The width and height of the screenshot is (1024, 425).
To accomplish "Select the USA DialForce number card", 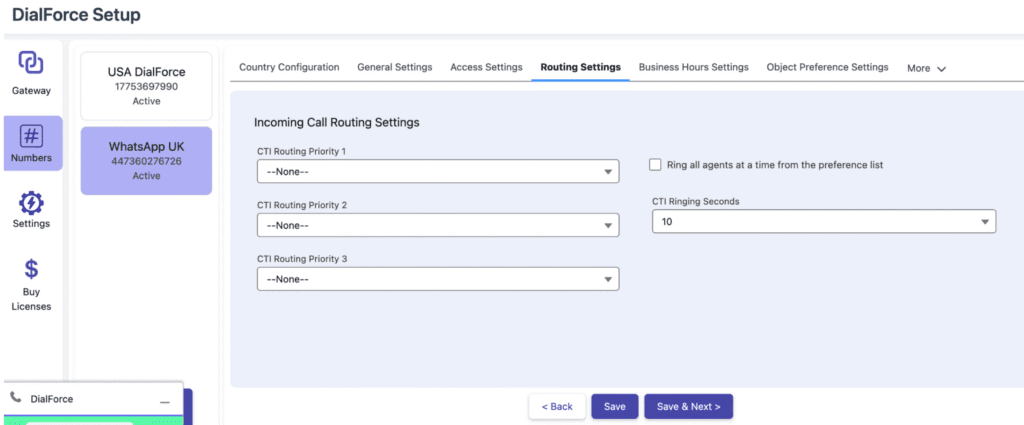I will [x=146, y=86].
